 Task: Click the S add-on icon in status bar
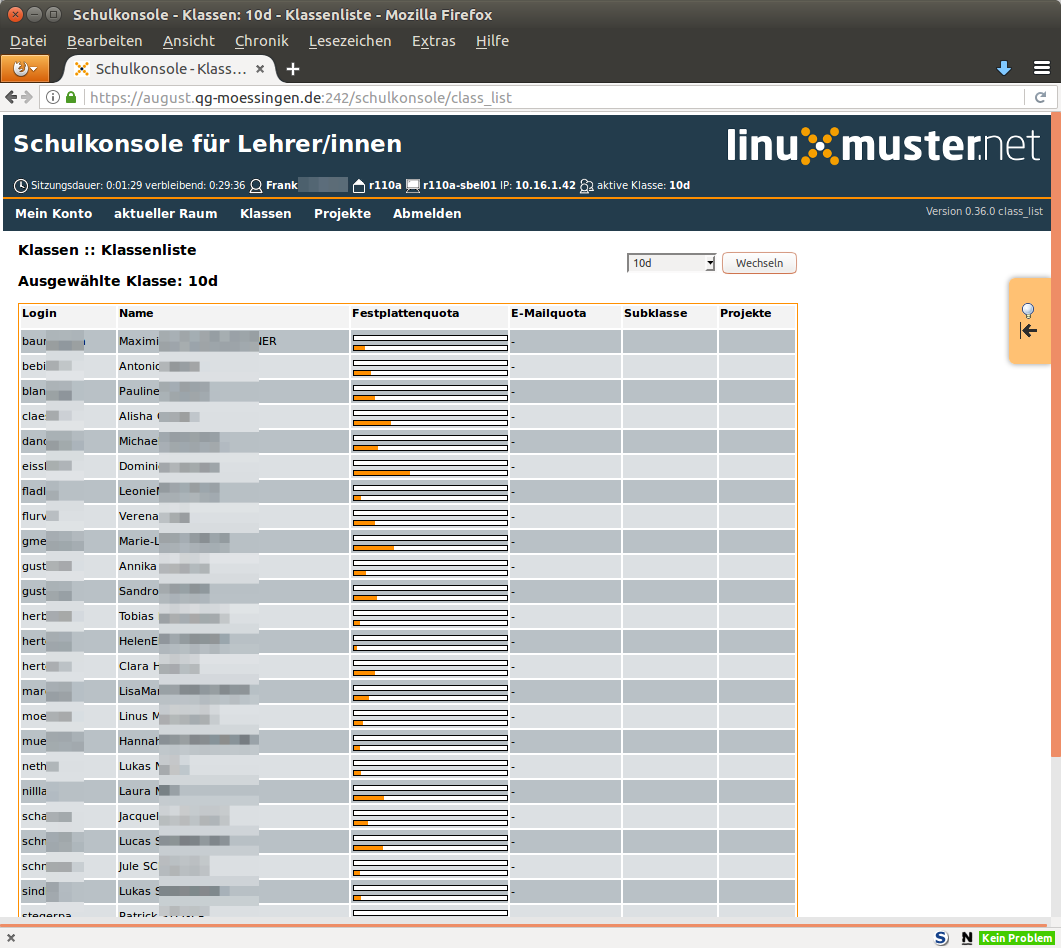941,938
